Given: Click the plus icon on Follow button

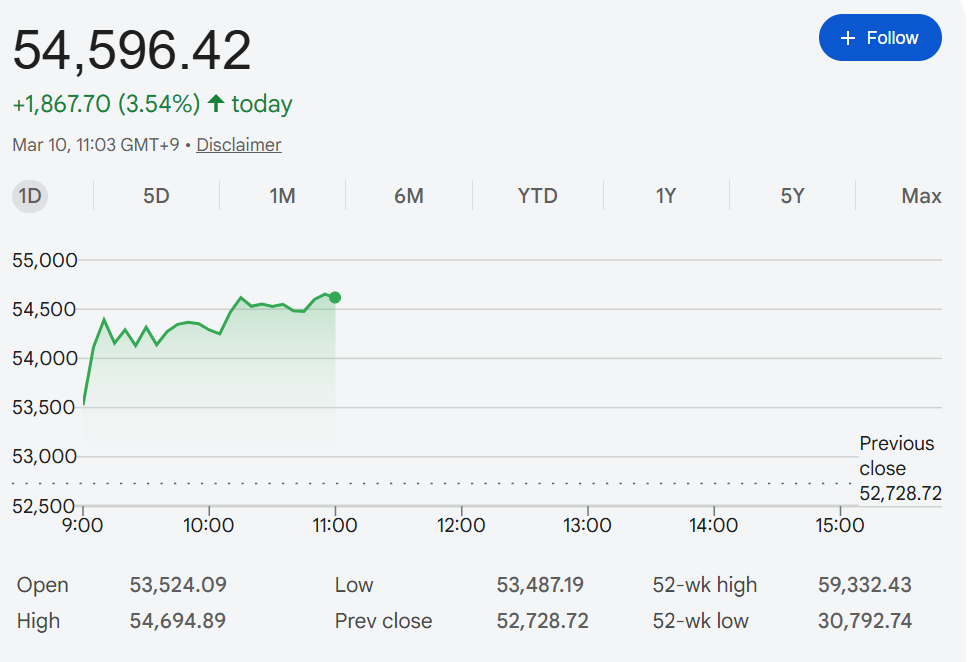Looking at the screenshot, I should click(848, 38).
